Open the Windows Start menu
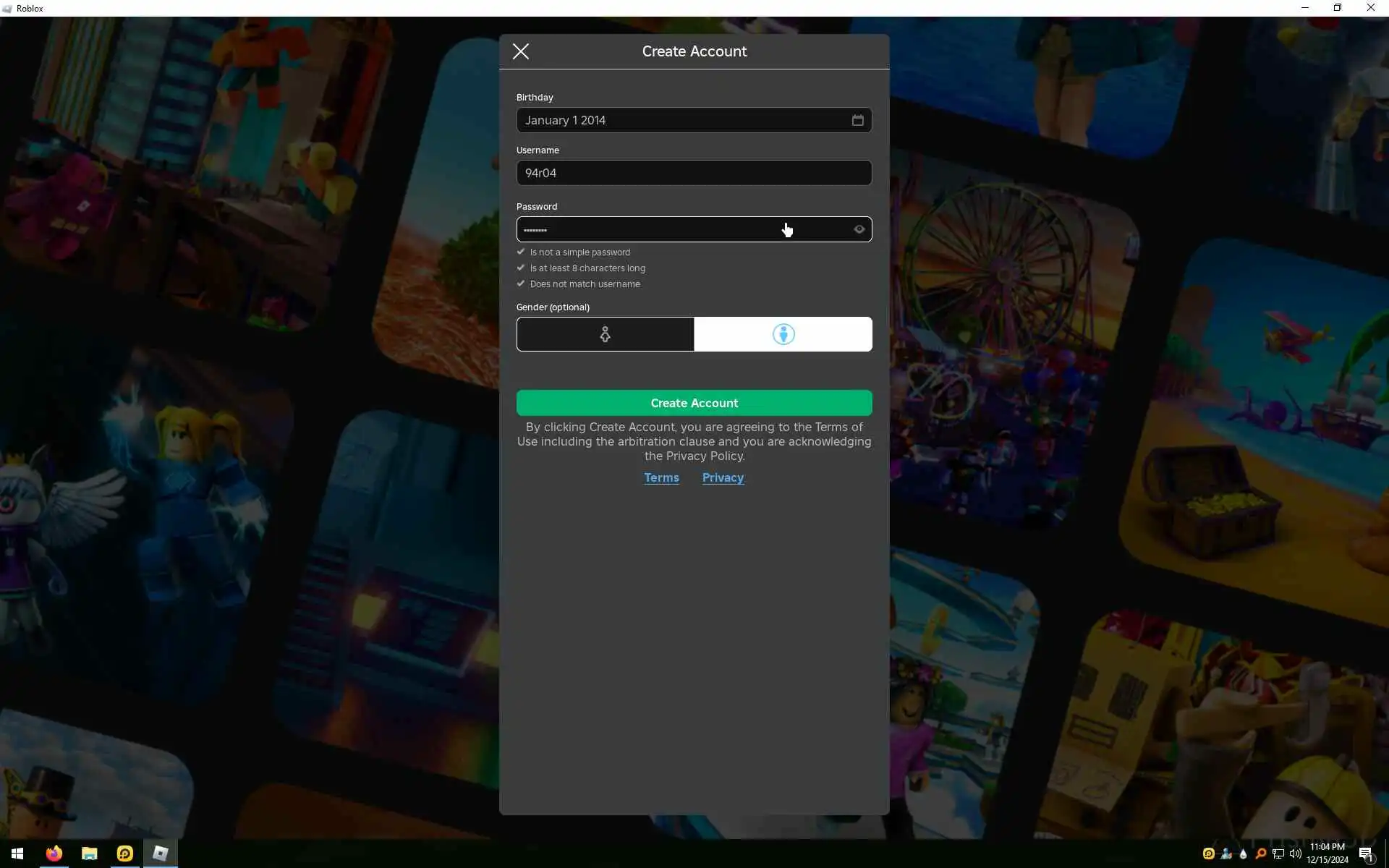 17,854
